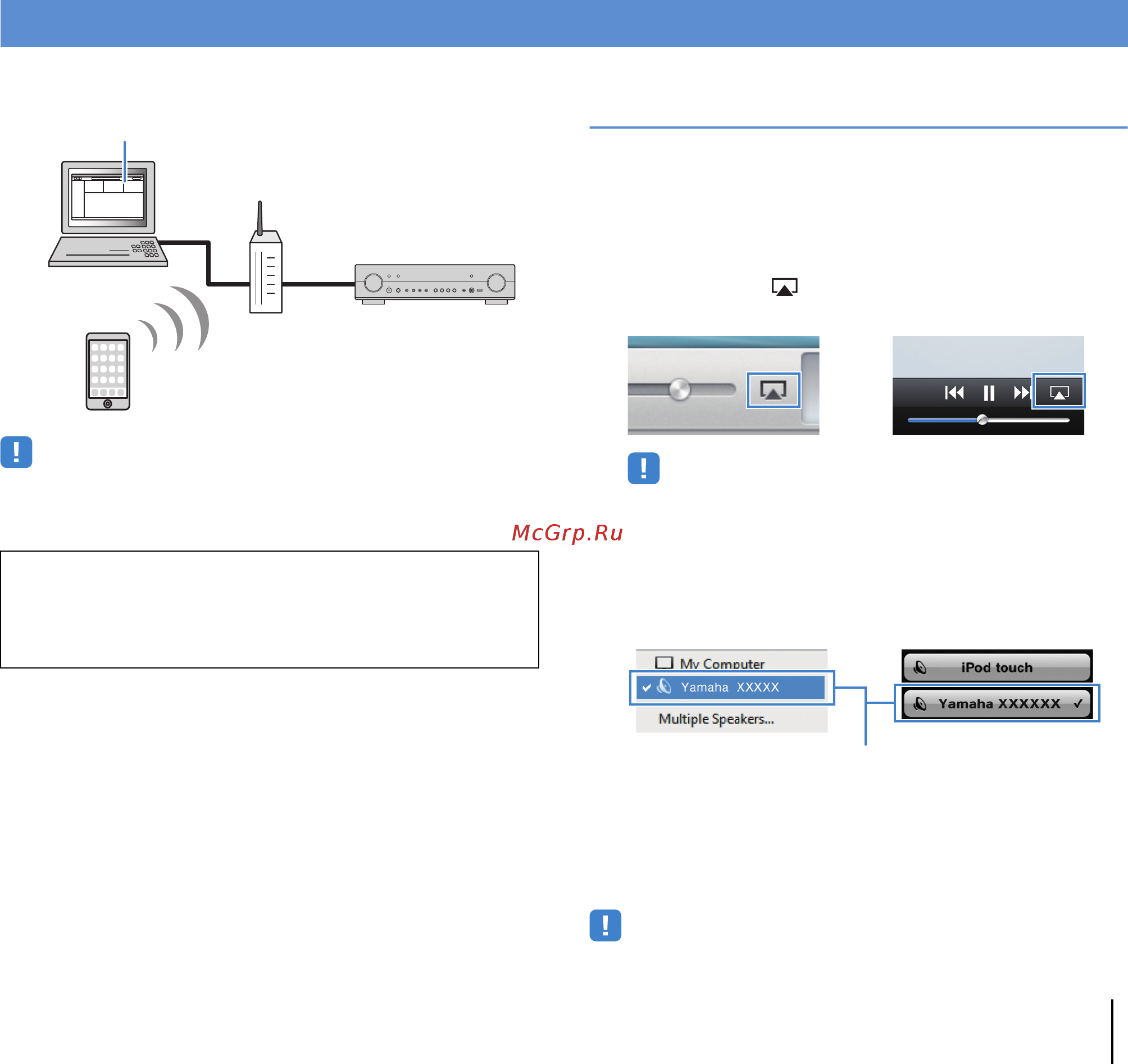Tap the AirPlay icon in the iPod playback controls
The width and height of the screenshot is (1128, 1064).
[x=1059, y=392]
